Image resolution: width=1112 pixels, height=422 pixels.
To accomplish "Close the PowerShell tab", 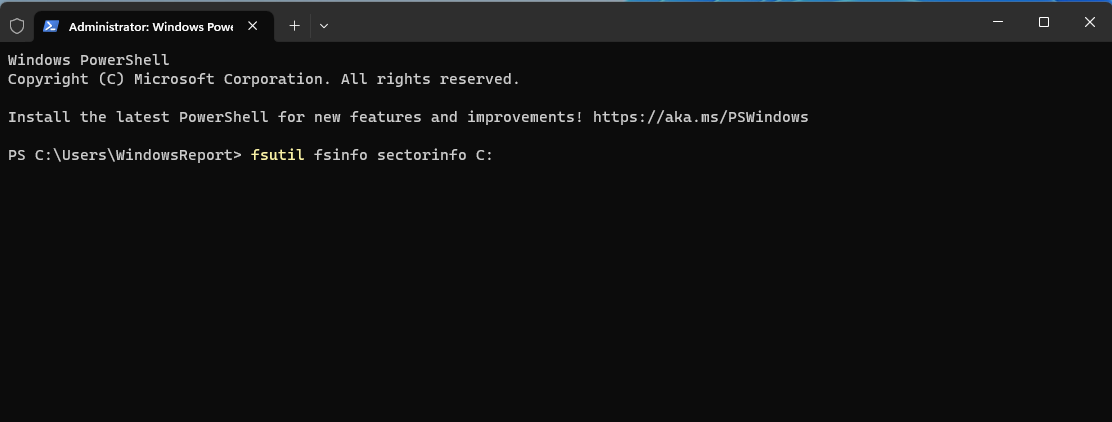I will pos(253,26).
